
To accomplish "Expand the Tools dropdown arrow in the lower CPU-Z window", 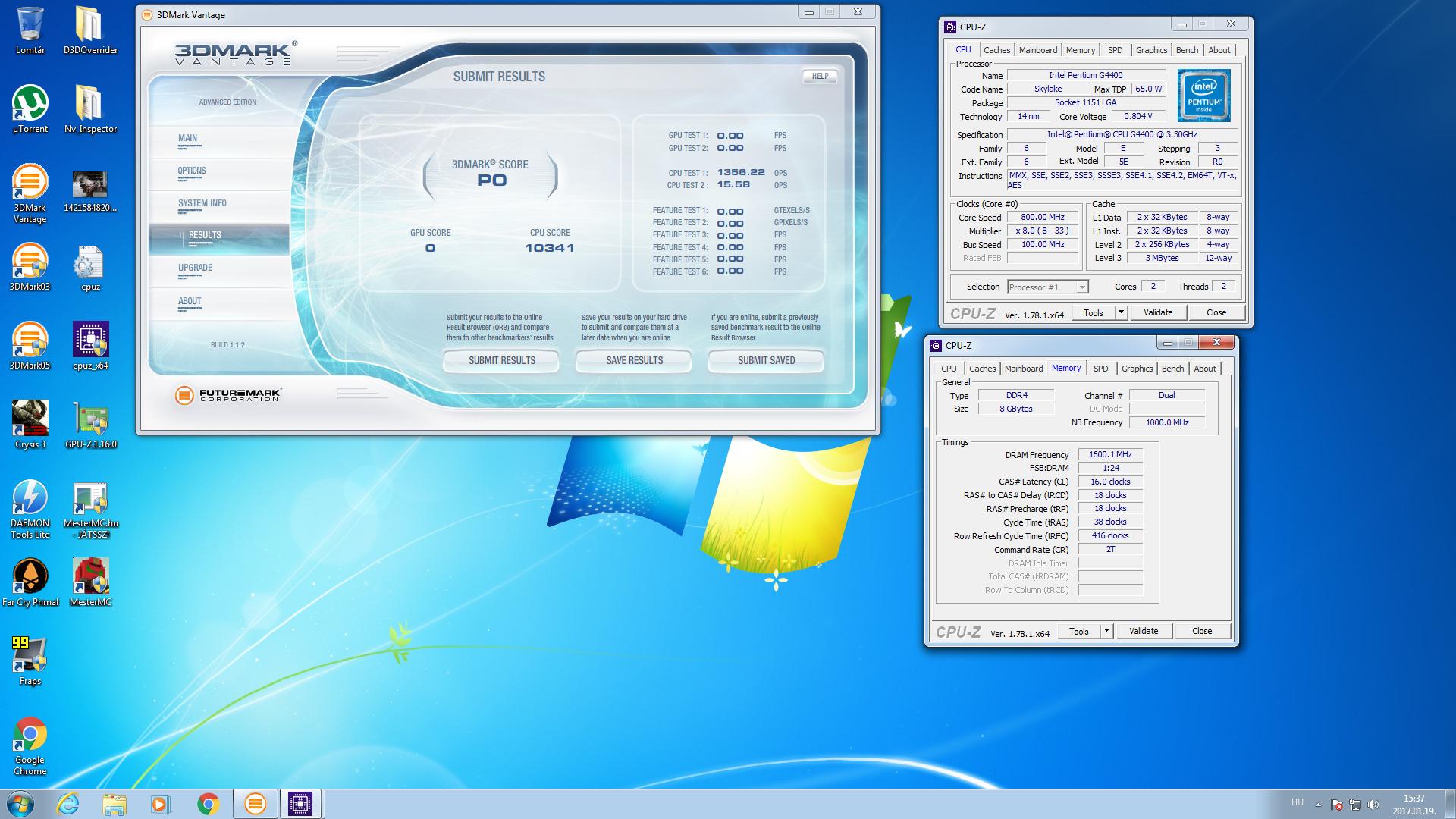I will pyautogui.click(x=1106, y=631).
